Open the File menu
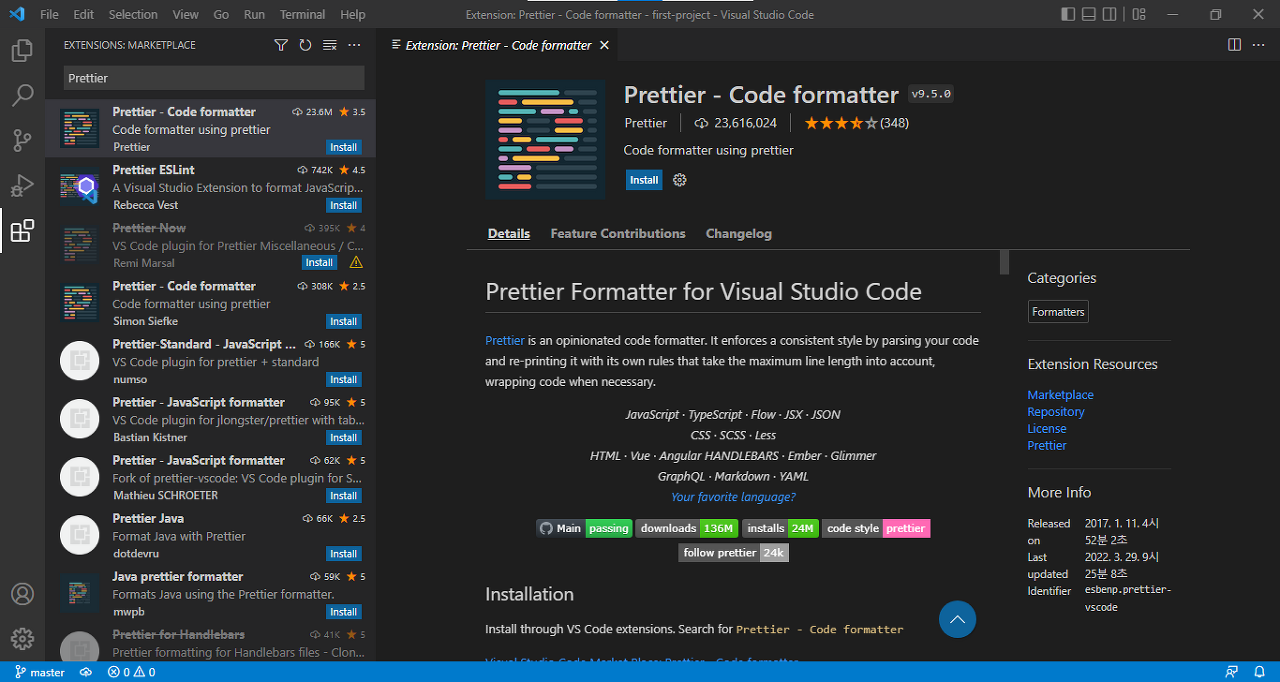 coord(49,15)
